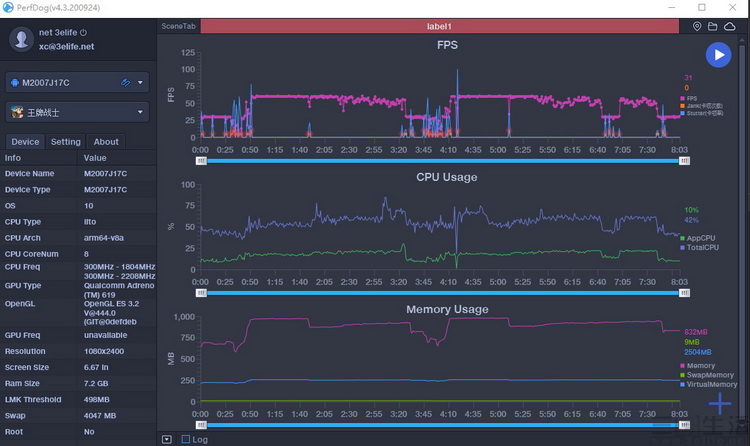Click the red label1 scene bar
750x446 pixels.
440,26
